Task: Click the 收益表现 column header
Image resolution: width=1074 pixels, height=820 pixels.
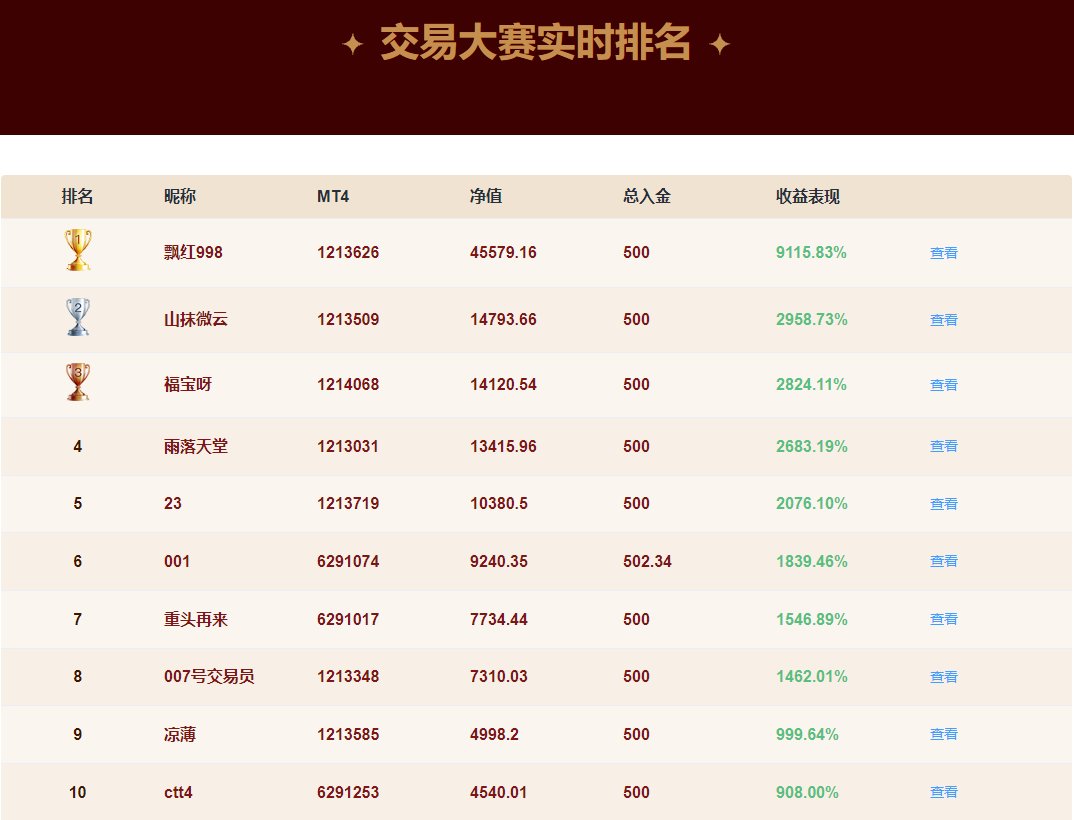Action: coord(810,197)
